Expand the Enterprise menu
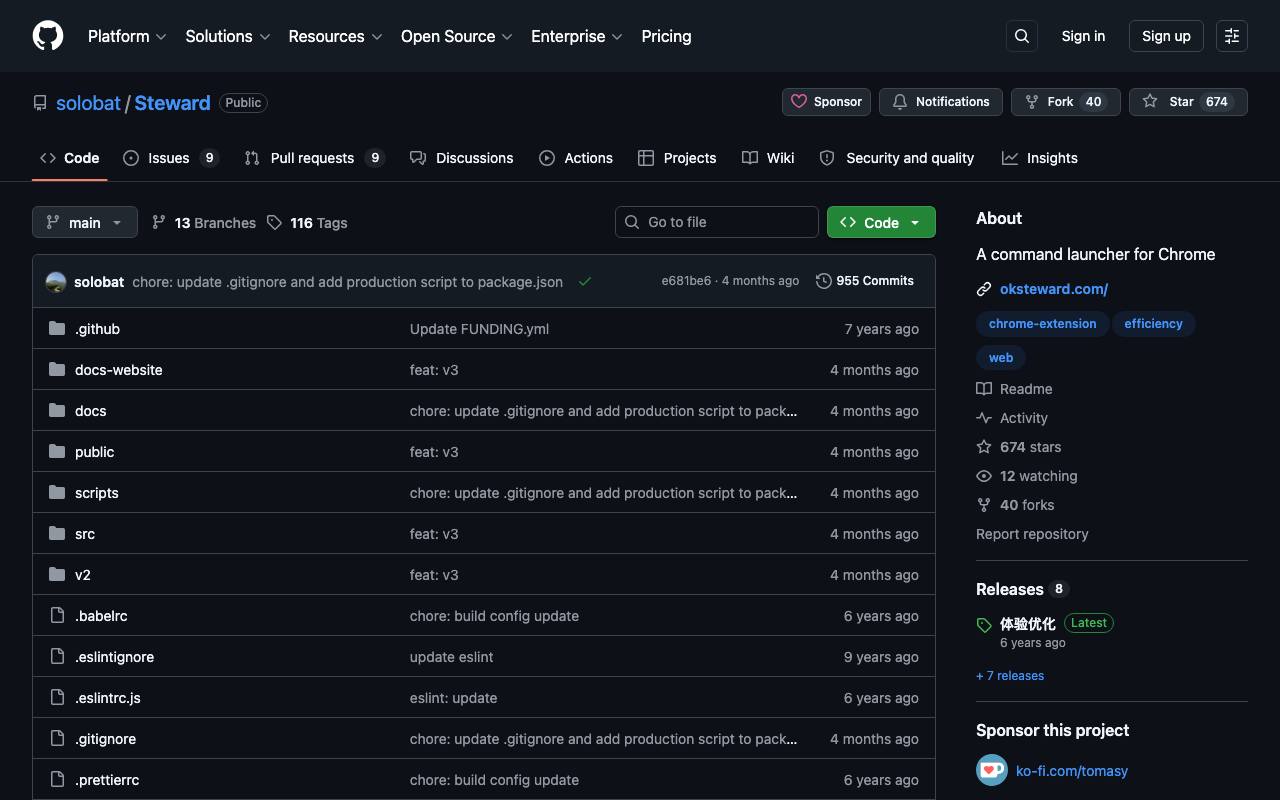Image resolution: width=1280 pixels, height=800 pixels. pos(577,36)
